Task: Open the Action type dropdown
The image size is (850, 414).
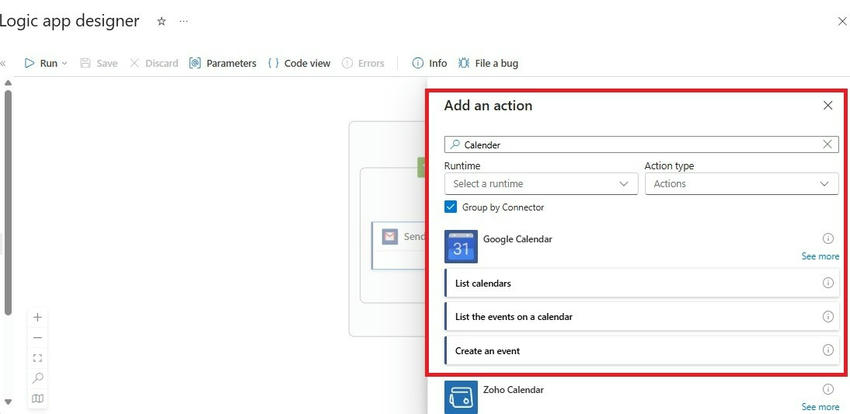Action: pyautogui.click(x=741, y=184)
